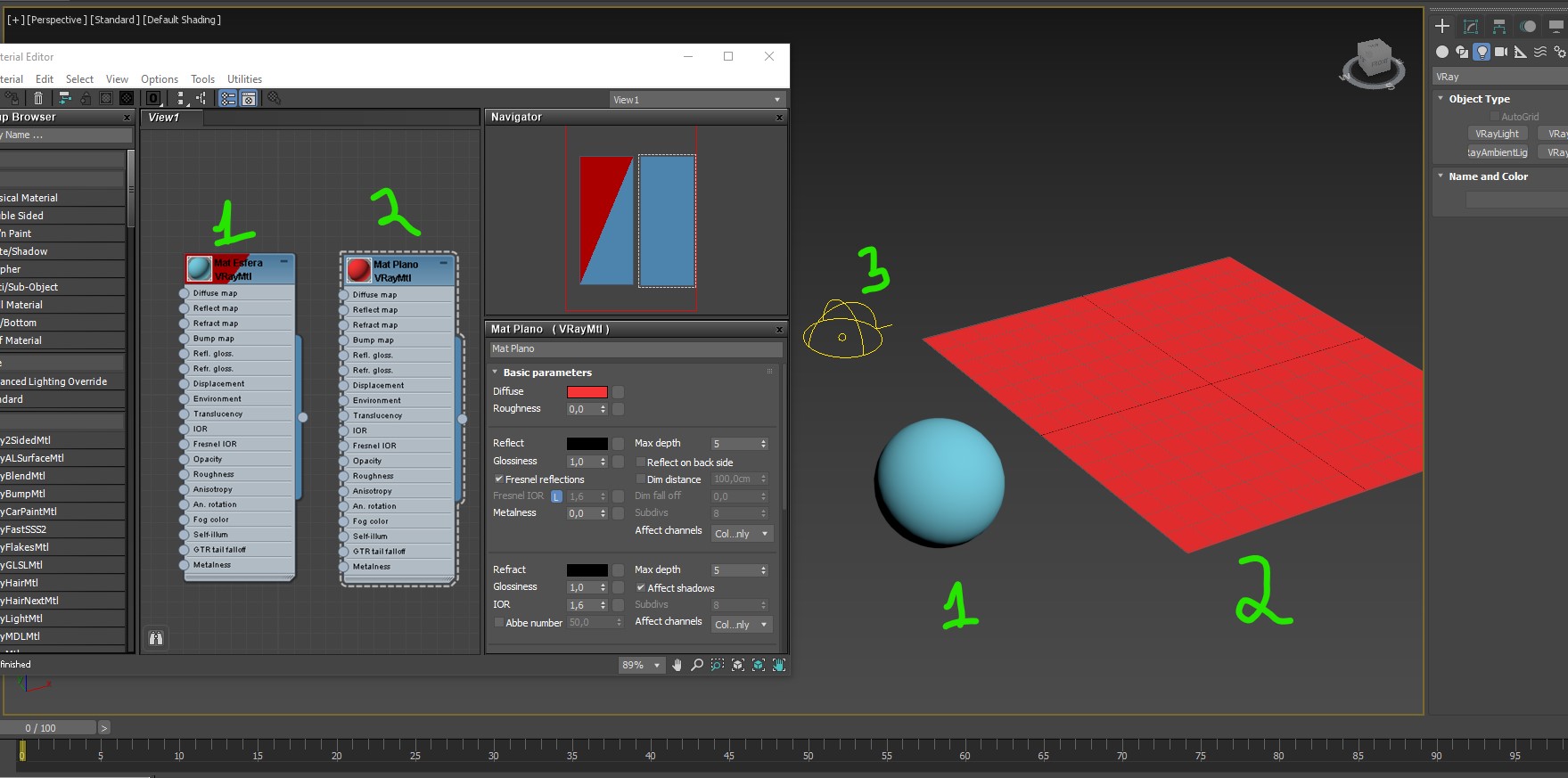Click the red Diffuse color swatch
Image resolution: width=1568 pixels, height=778 pixels.
(587, 392)
